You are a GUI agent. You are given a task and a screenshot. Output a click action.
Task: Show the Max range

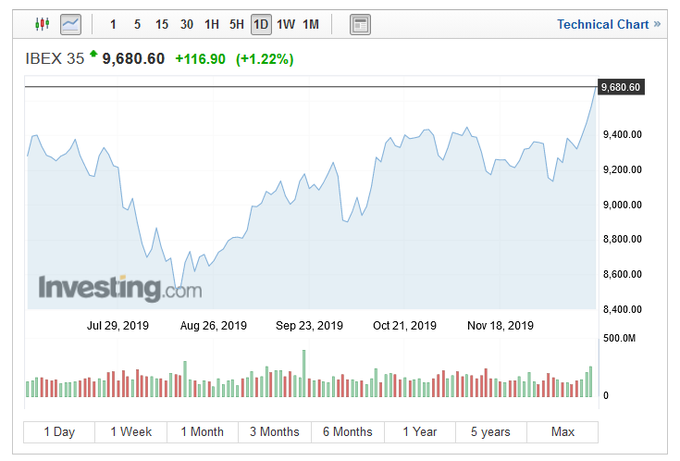562,432
